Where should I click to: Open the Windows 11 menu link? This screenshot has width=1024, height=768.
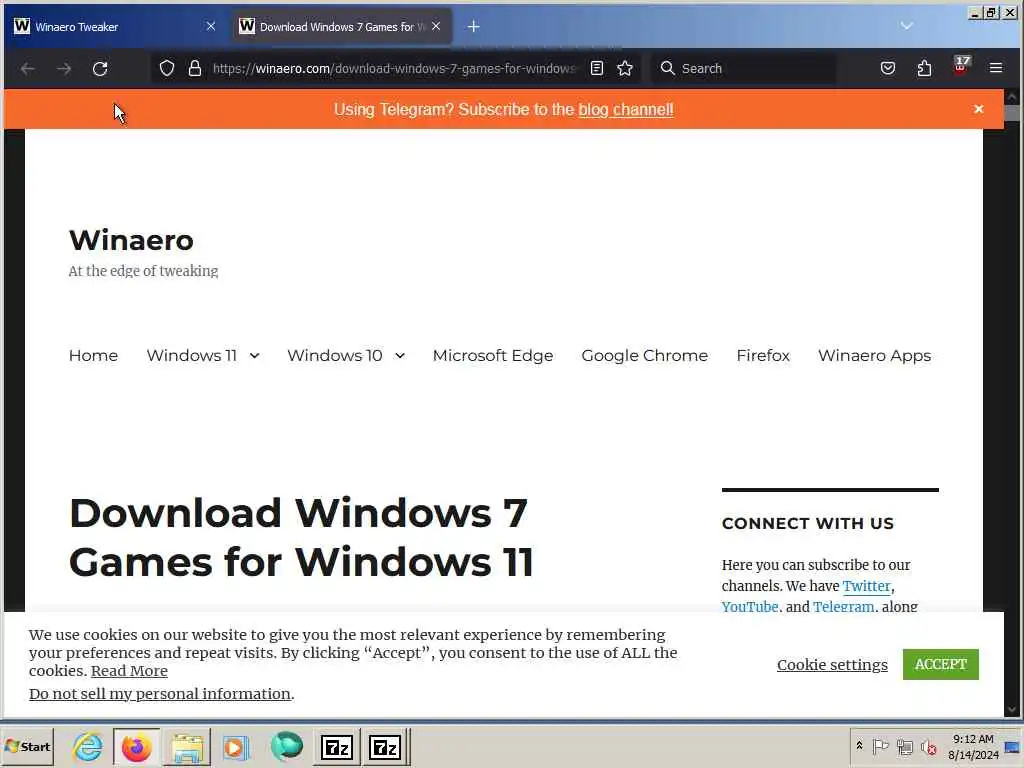(x=191, y=356)
